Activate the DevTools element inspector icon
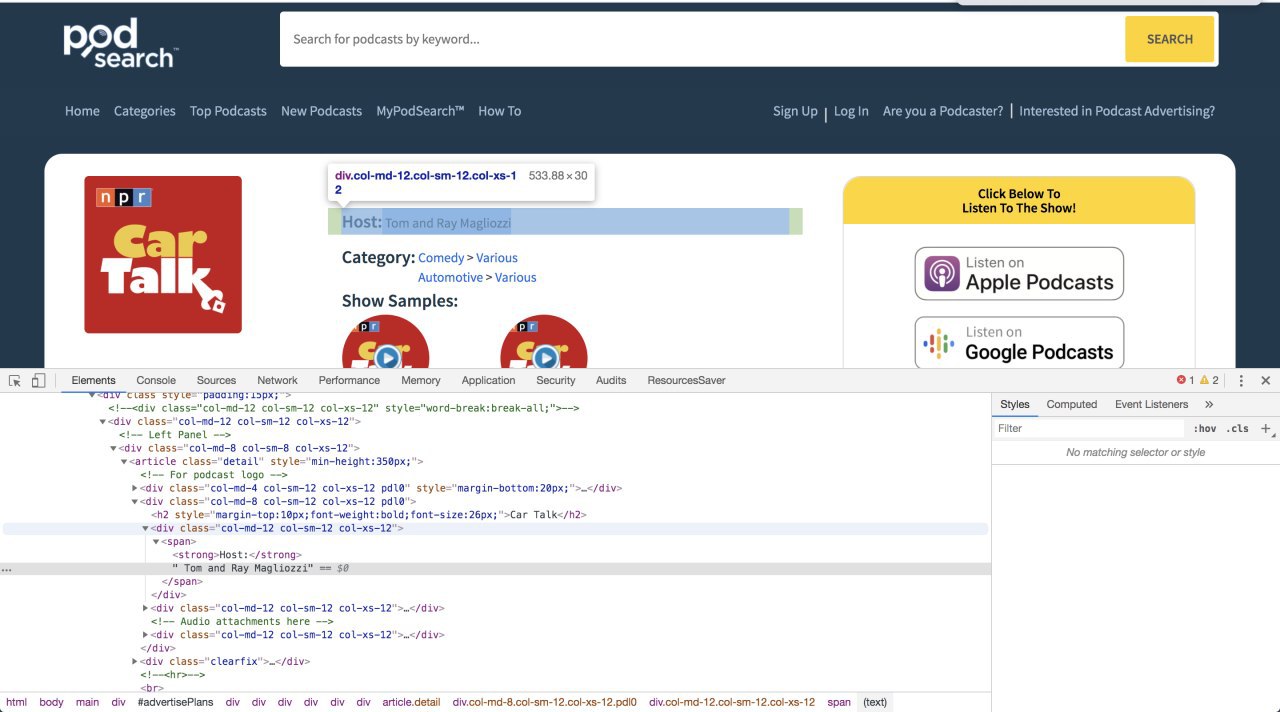Image resolution: width=1280 pixels, height=712 pixels. point(15,381)
